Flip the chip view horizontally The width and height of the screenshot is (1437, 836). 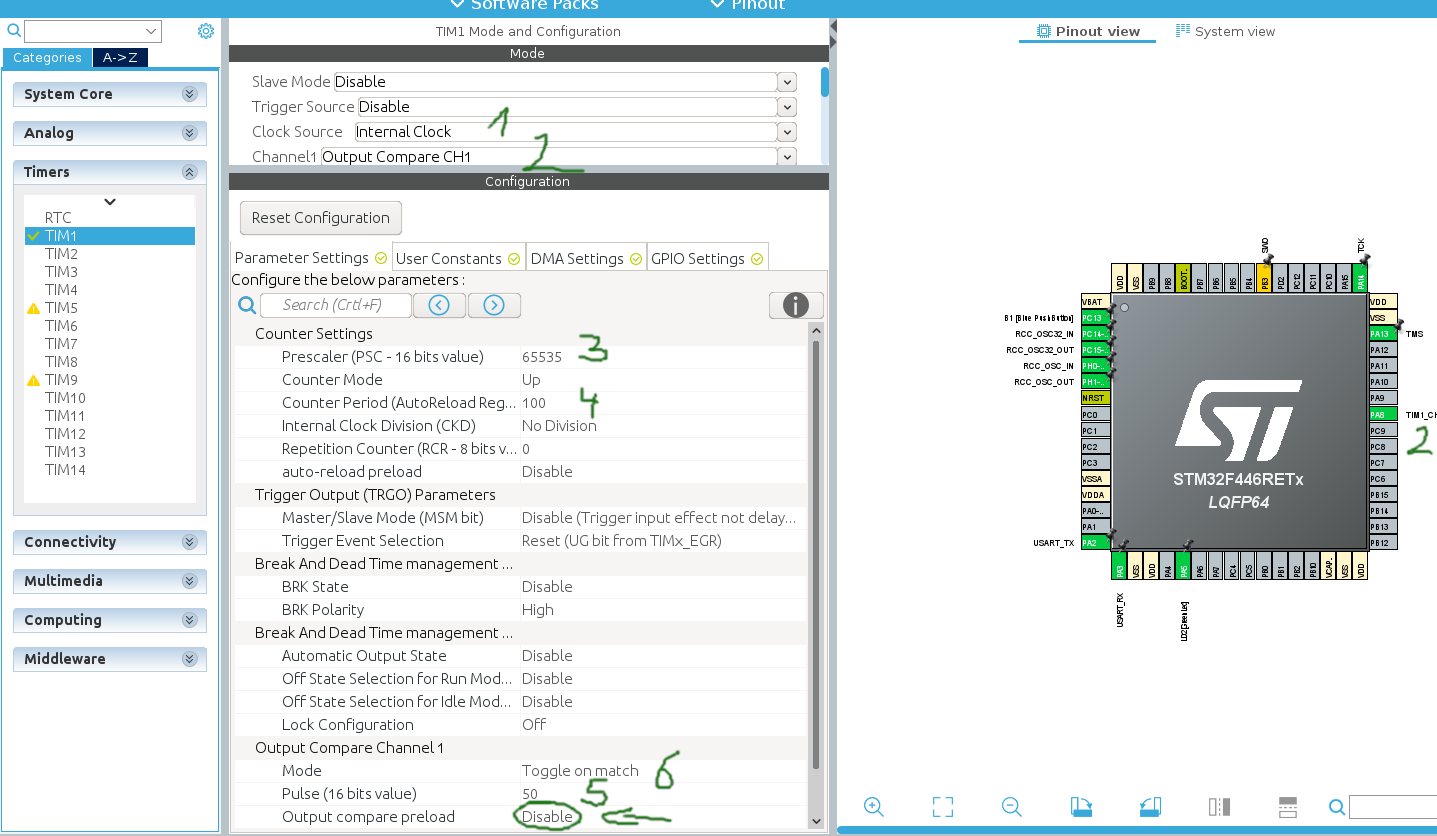click(x=1218, y=807)
